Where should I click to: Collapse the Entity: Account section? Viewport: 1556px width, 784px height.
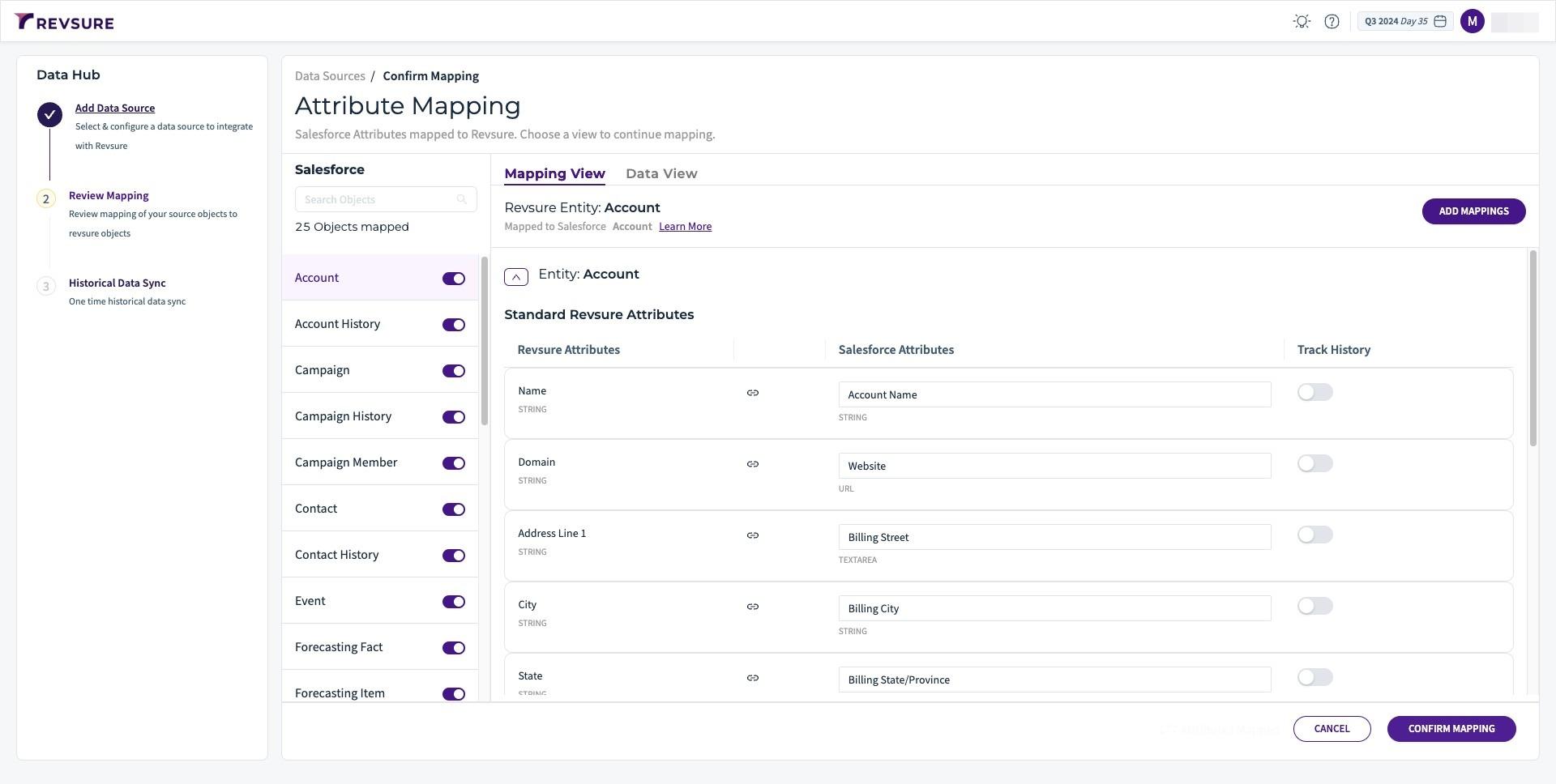(x=516, y=277)
